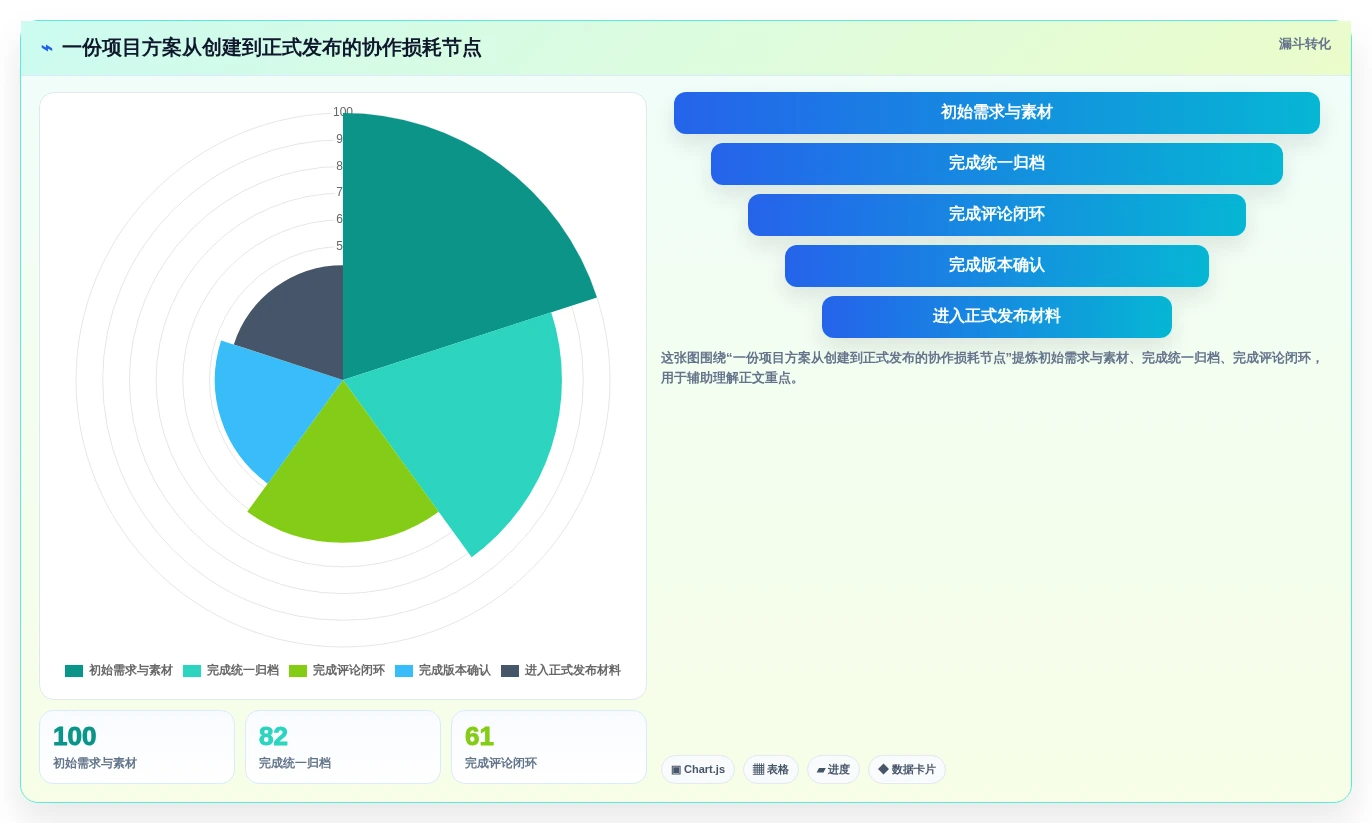Click the dark teal polar chart segment
This screenshot has width=1372, height=823.
point(440,240)
